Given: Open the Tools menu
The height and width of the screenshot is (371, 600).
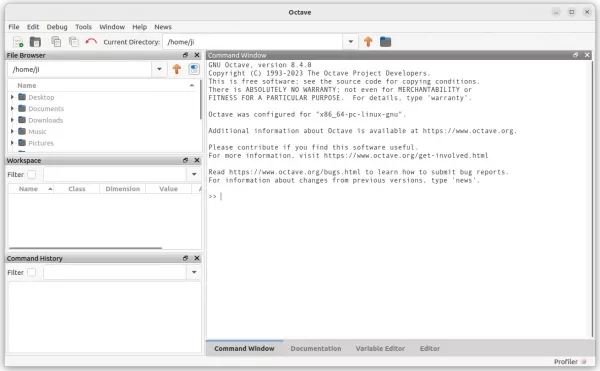Looking at the screenshot, I should coord(83,27).
